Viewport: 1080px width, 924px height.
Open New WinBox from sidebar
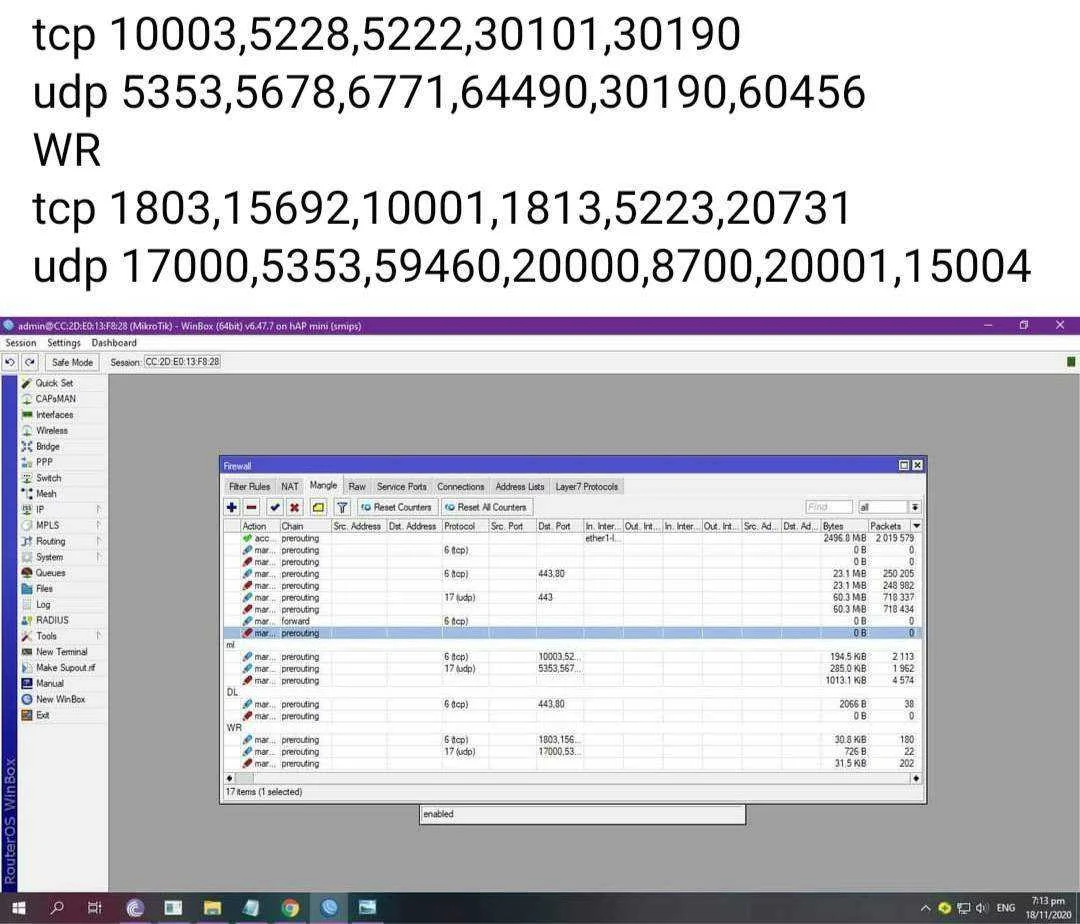[x=60, y=700]
